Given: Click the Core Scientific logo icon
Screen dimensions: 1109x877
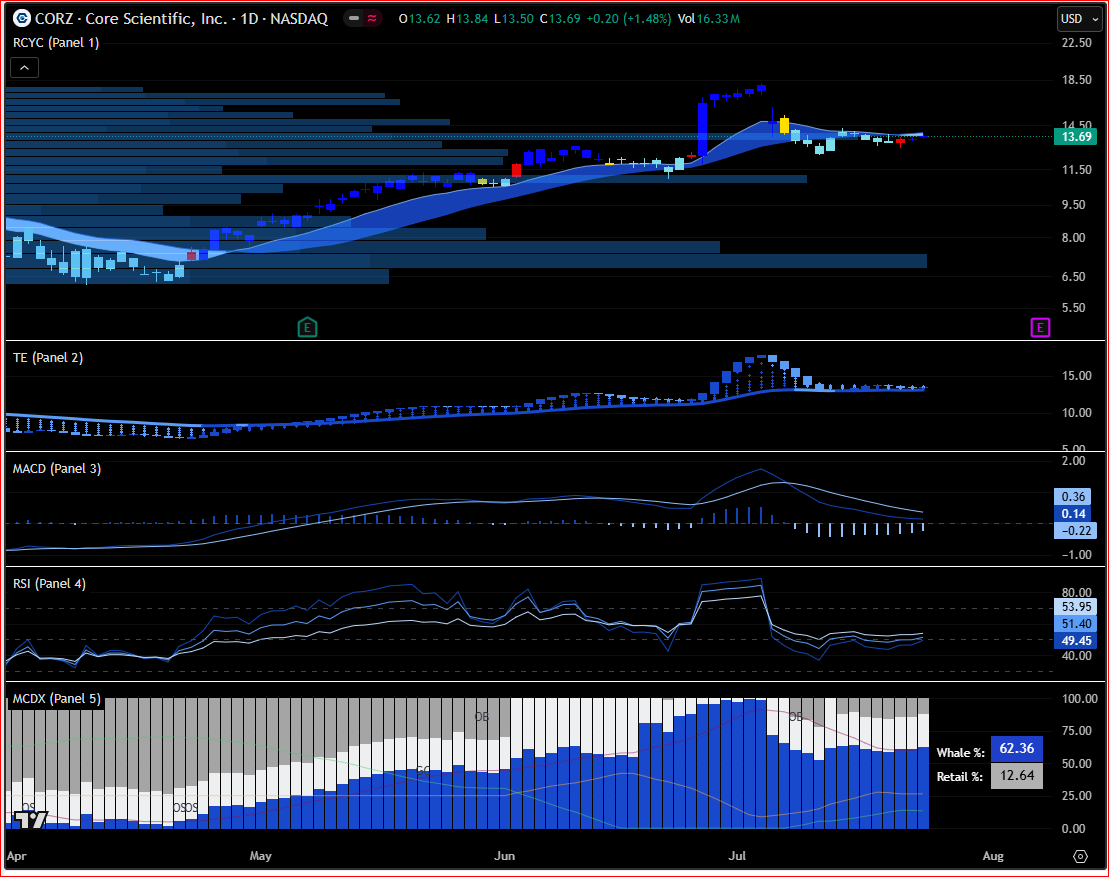Looking at the screenshot, I should click(x=22, y=18).
